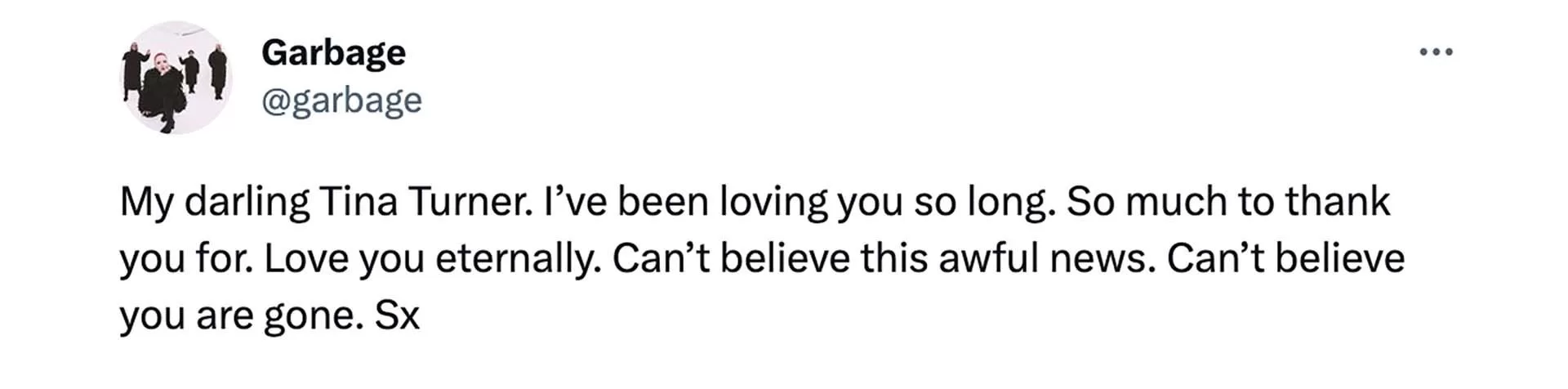This screenshot has height=389, width=1568.
Task: Select the words "Tina Turner" in tweet
Action: tap(424, 202)
